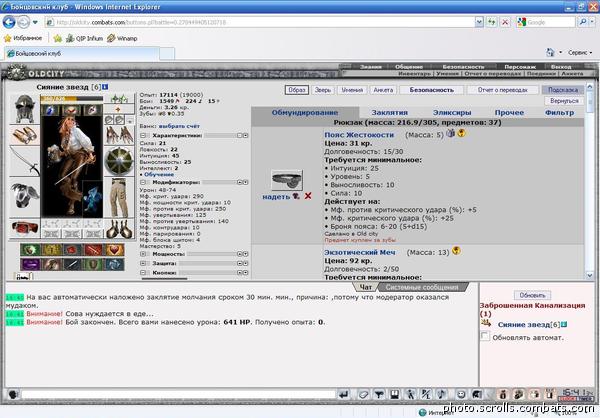
Task: Click the chat filter funnel icon
Action: tap(379, 394)
